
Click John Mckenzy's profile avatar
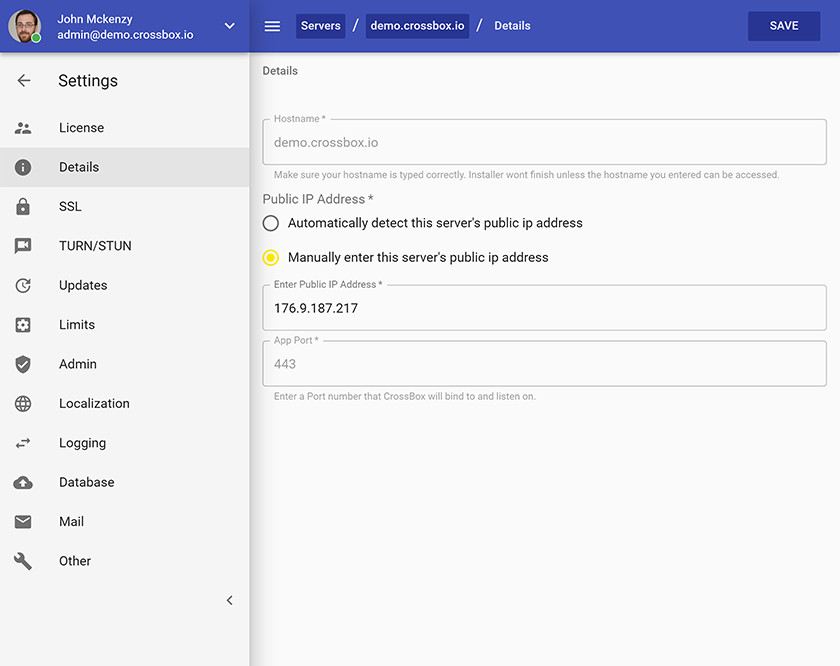click(x=25, y=26)
